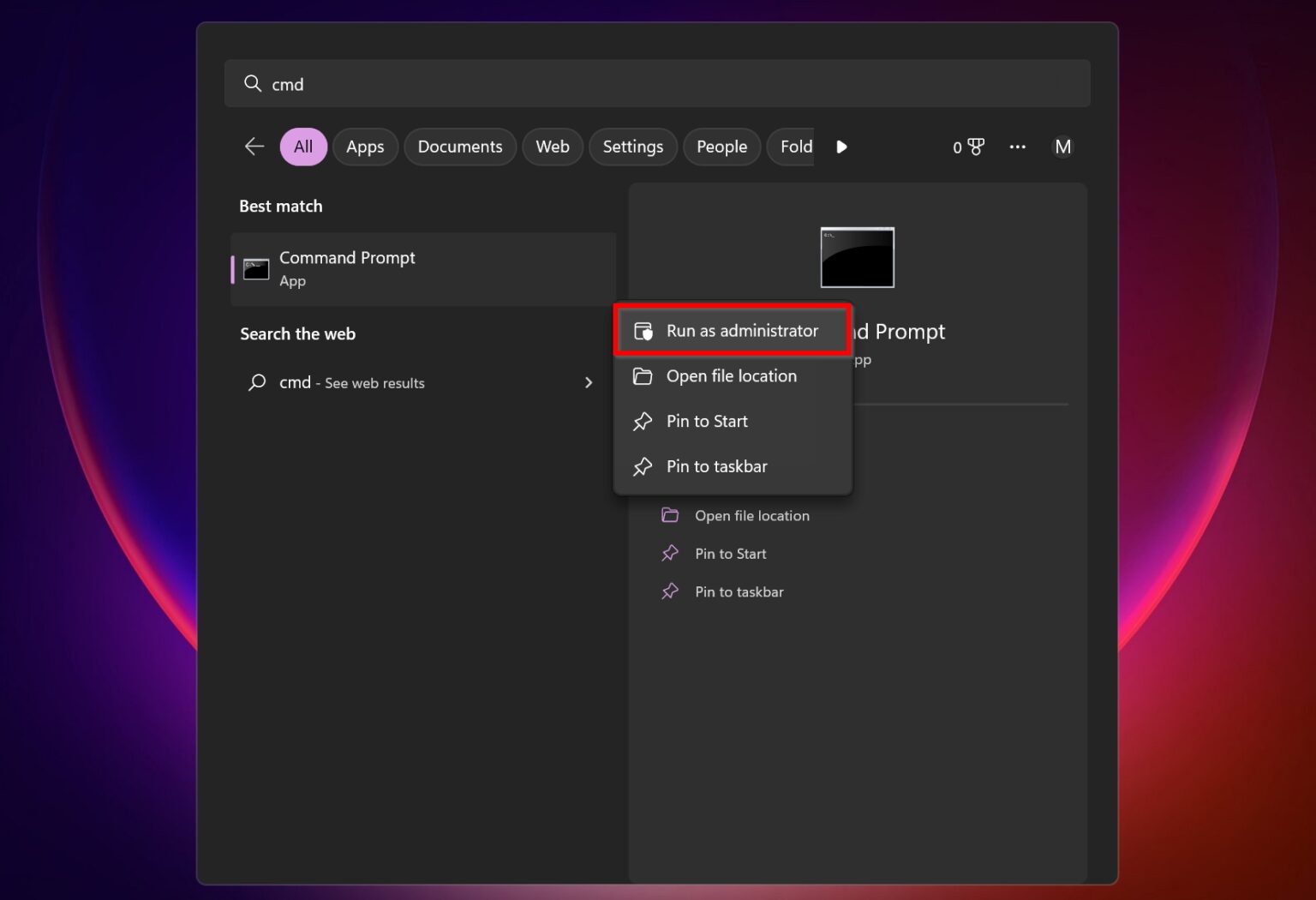Expand more search filter categories

(841, 147)
